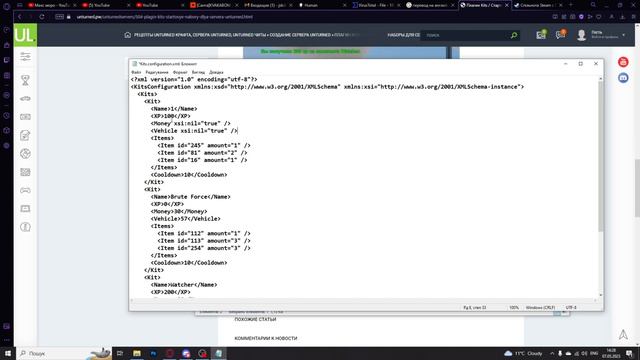
Task: Click the Money 30 line
Action: [x=179, y=211]
